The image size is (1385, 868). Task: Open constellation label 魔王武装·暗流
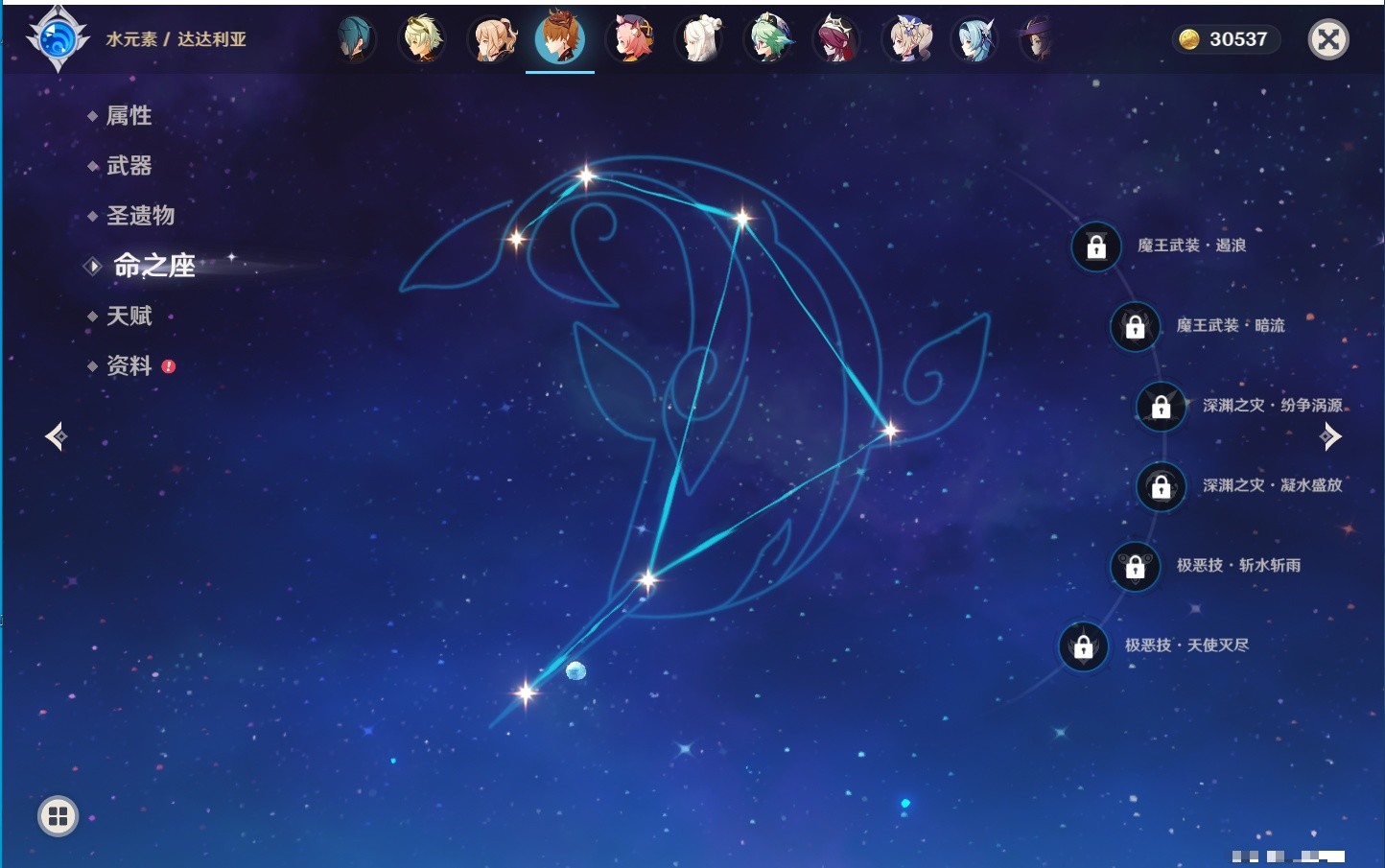point(1231,325)
